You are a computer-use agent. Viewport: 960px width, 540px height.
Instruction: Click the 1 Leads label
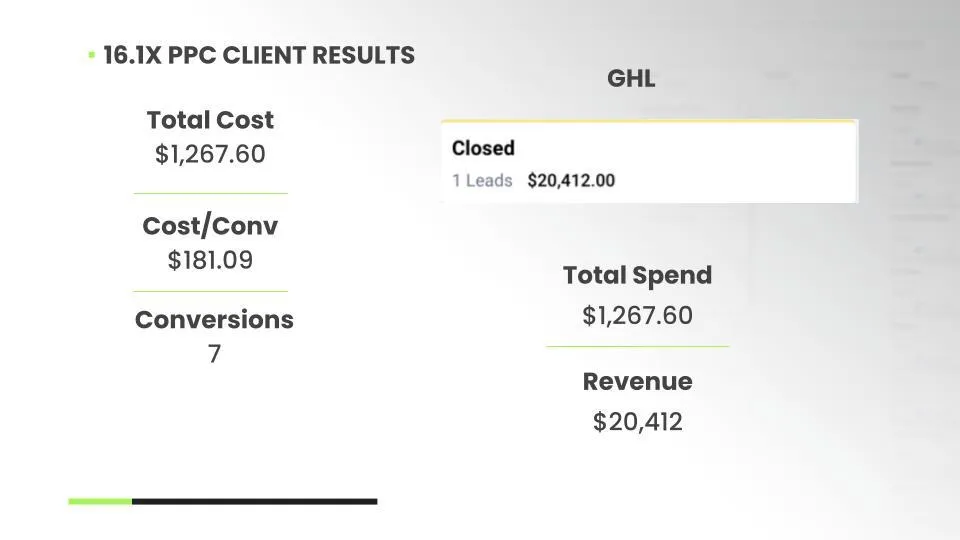tap(482, 181)
